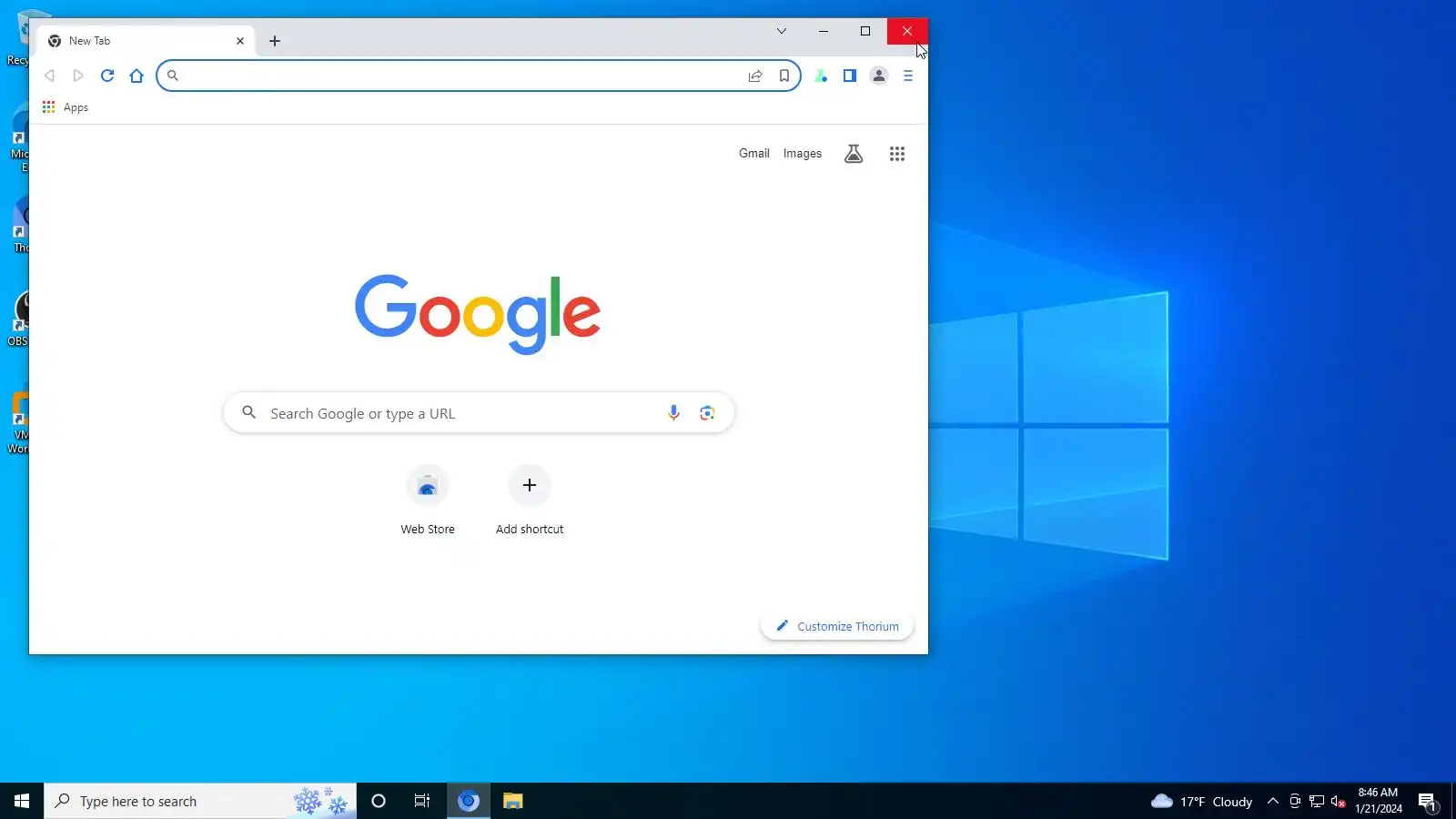1456x819 pixels.
Task: Open the Images link
Action: 803,153
